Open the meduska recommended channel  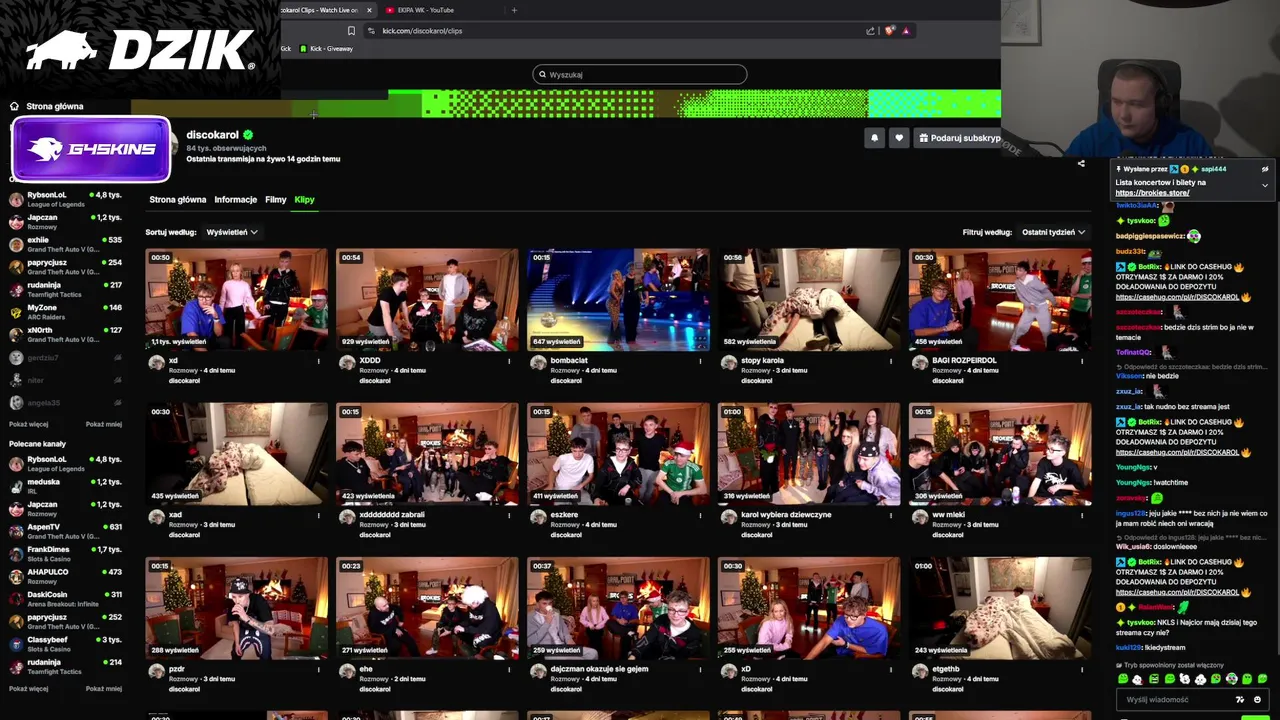[65, 486]
